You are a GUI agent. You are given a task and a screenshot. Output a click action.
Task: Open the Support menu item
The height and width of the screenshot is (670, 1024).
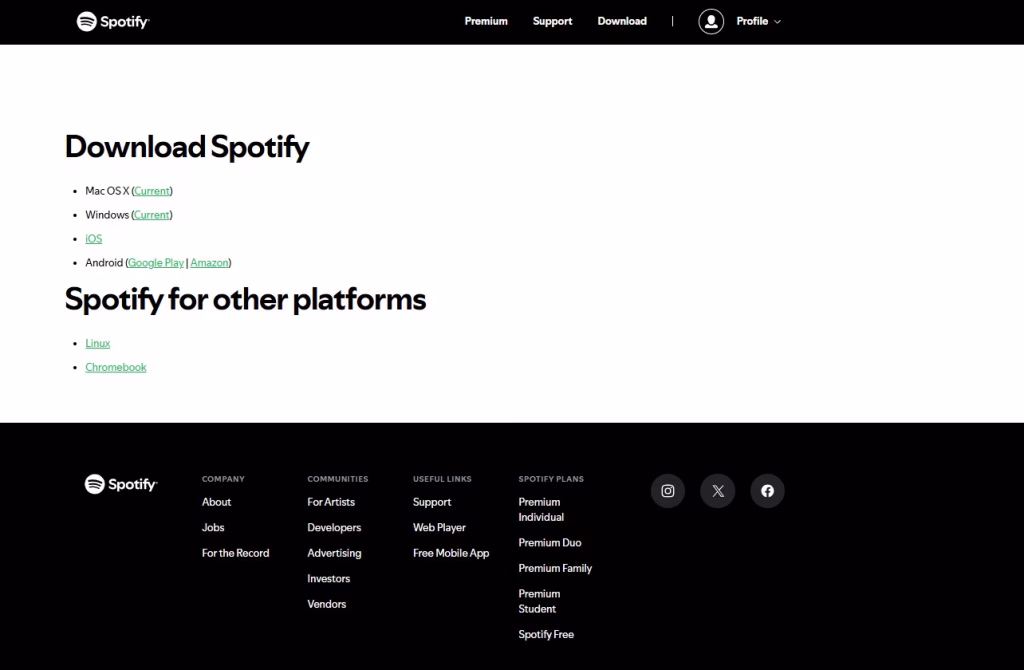(x=552, y=21)
